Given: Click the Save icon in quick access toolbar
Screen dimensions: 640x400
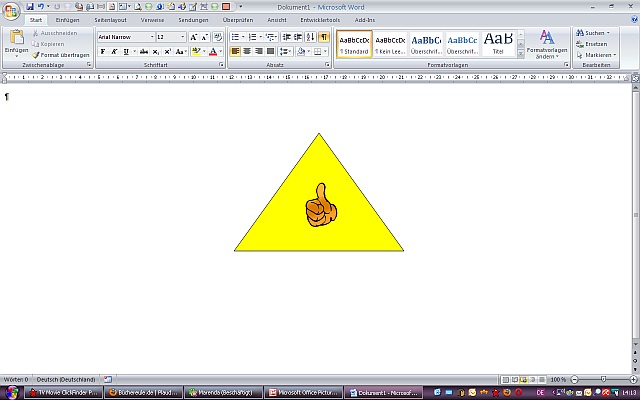Looking at the screenshot, I should click(x=31, y=6).
